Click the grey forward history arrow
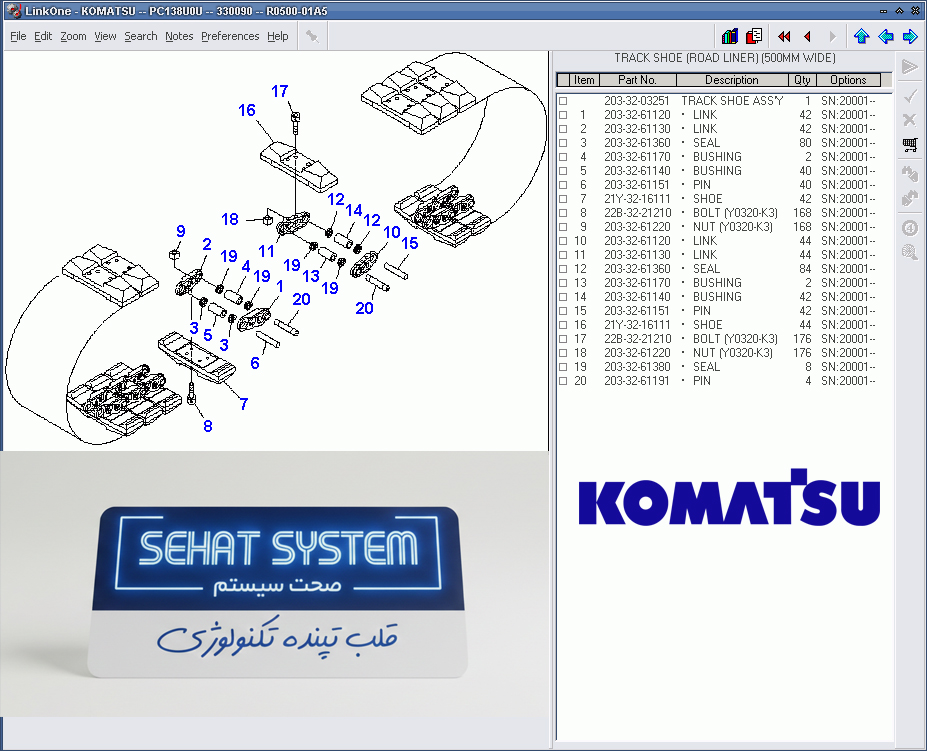Screen dimensions: 927x751 (x=832, y=37)
